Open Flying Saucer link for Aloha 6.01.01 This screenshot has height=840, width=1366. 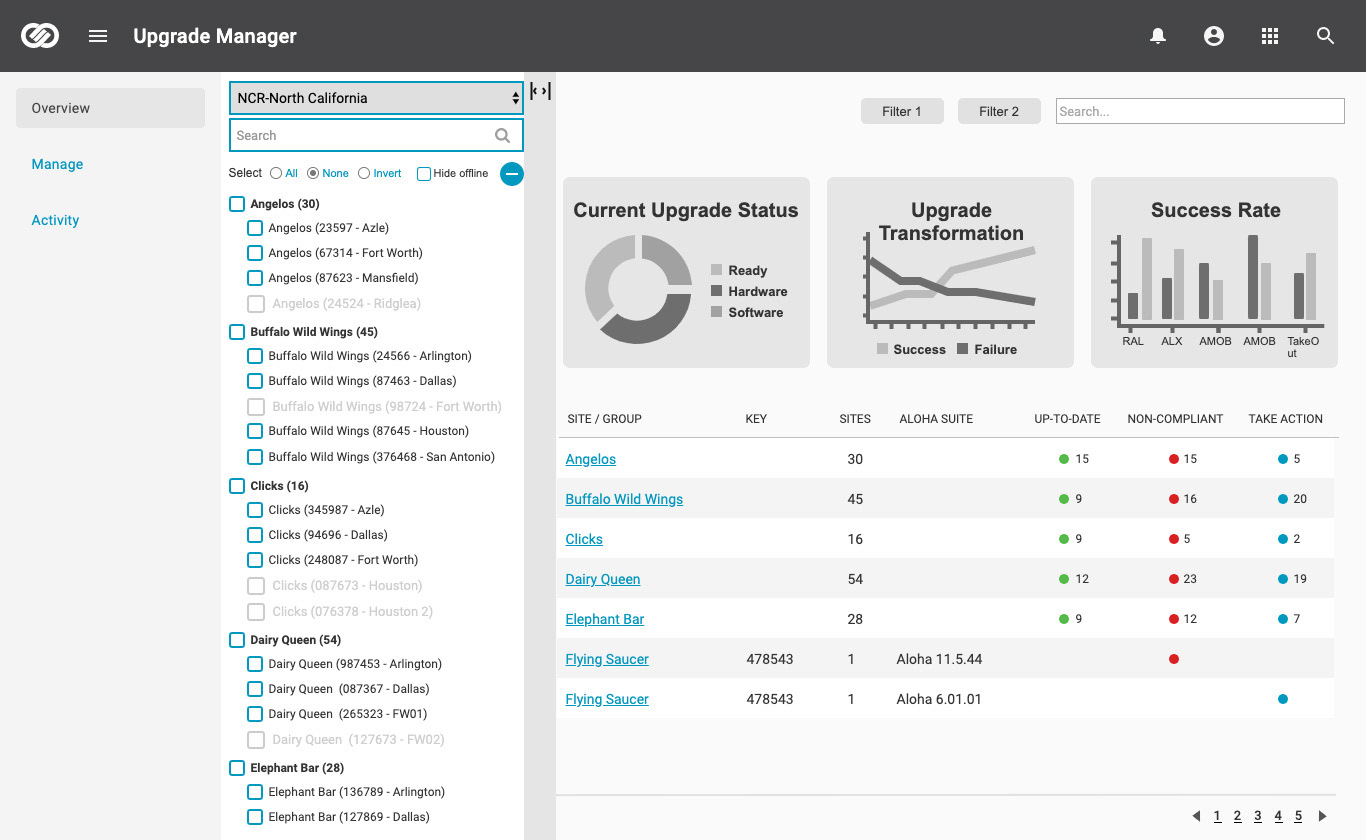pos(607,699)
